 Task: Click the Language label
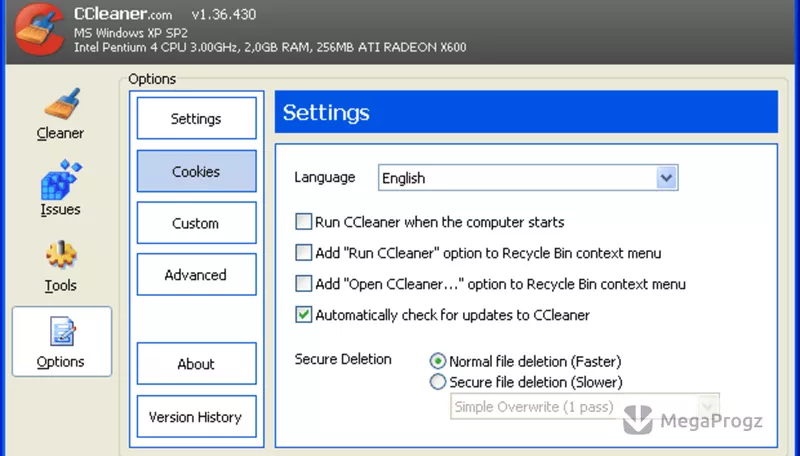(324, 178)
